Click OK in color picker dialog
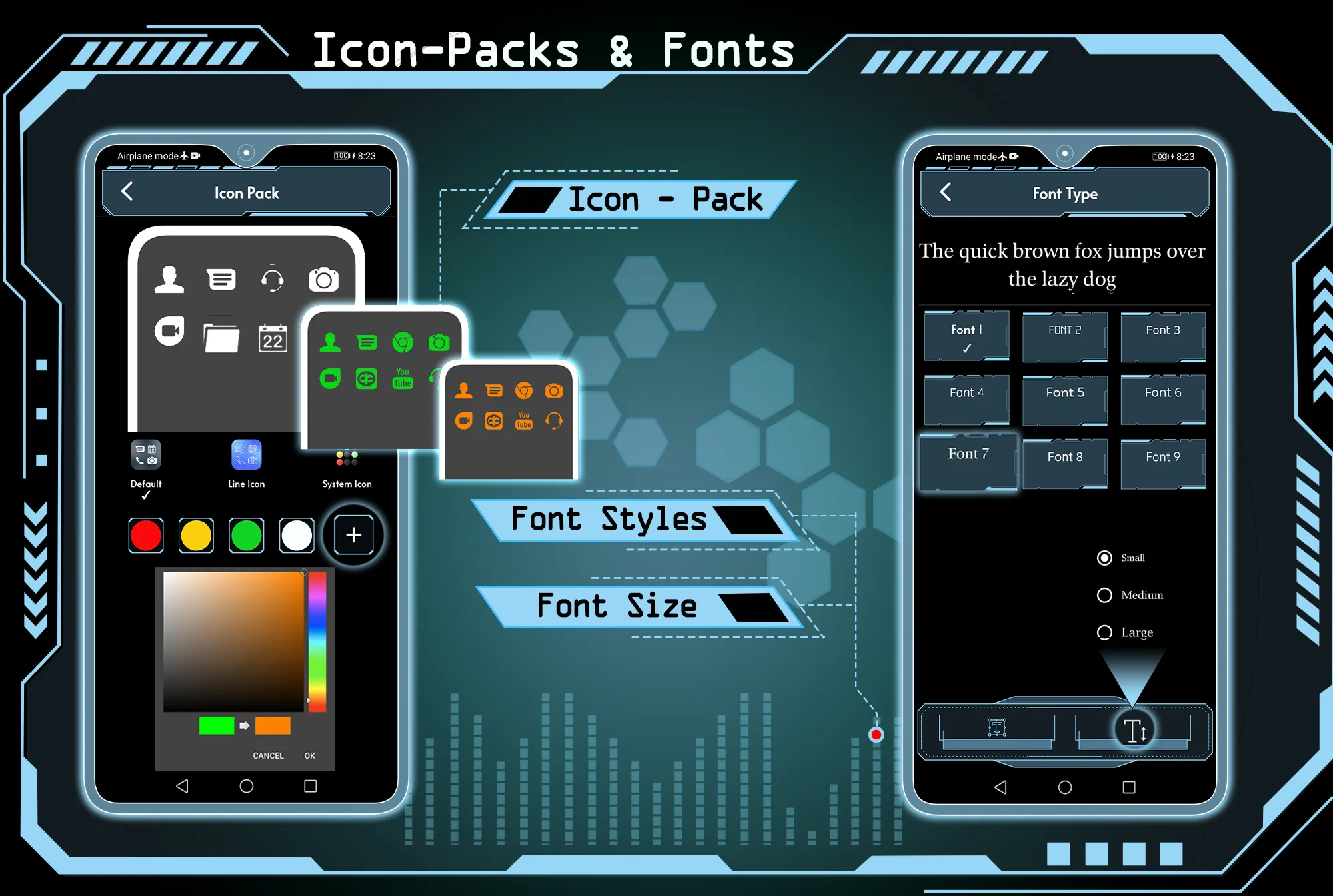This screenshot has width=1333, height=896. (x=311, y=755)
